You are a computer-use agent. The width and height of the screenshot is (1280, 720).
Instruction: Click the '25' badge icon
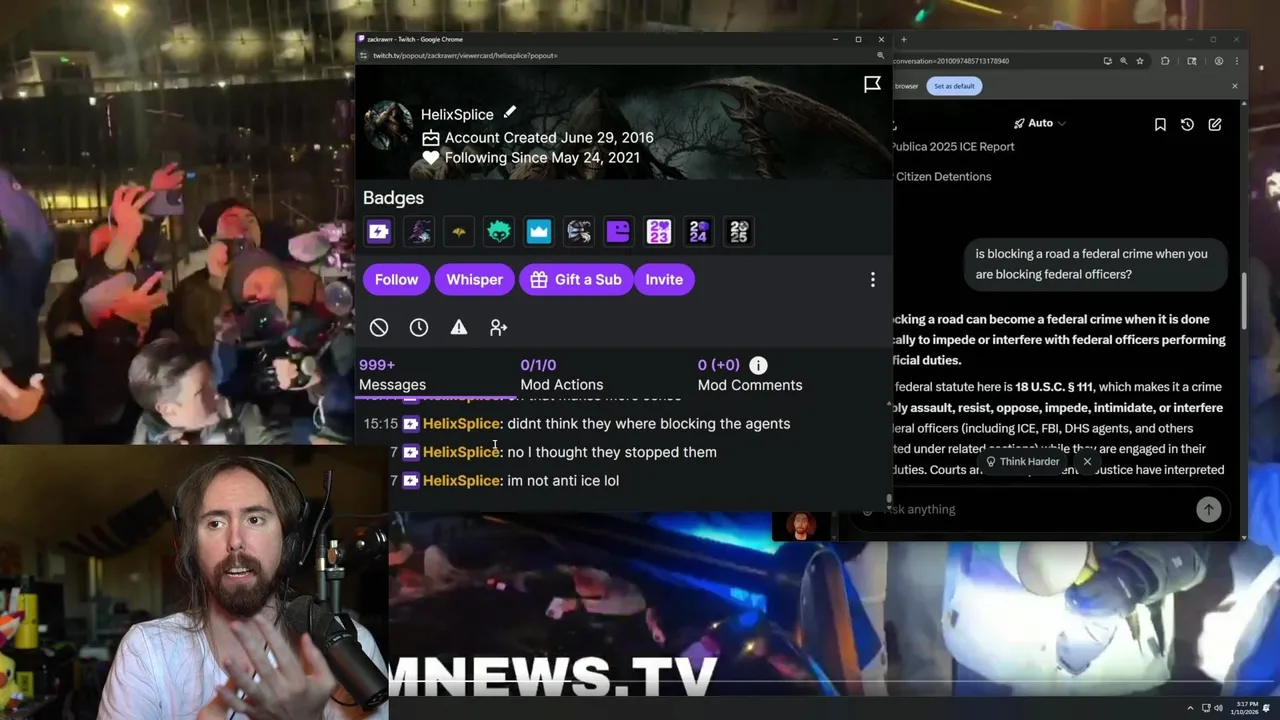click(x=739, y=232)
